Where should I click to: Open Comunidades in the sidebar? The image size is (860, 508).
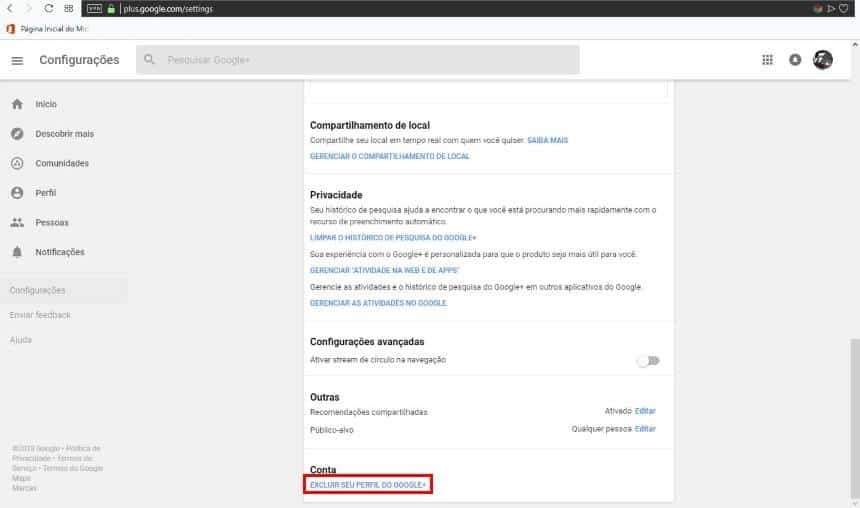[x=64, y=163]
